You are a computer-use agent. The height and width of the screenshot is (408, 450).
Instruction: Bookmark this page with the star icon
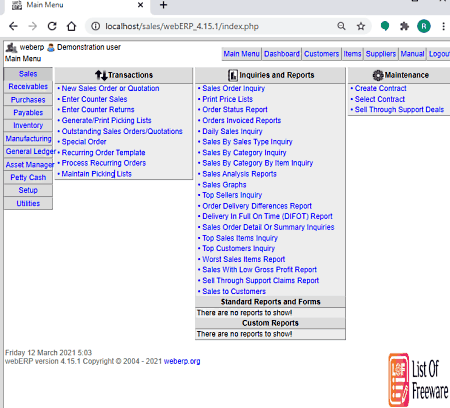click(361, 26)
